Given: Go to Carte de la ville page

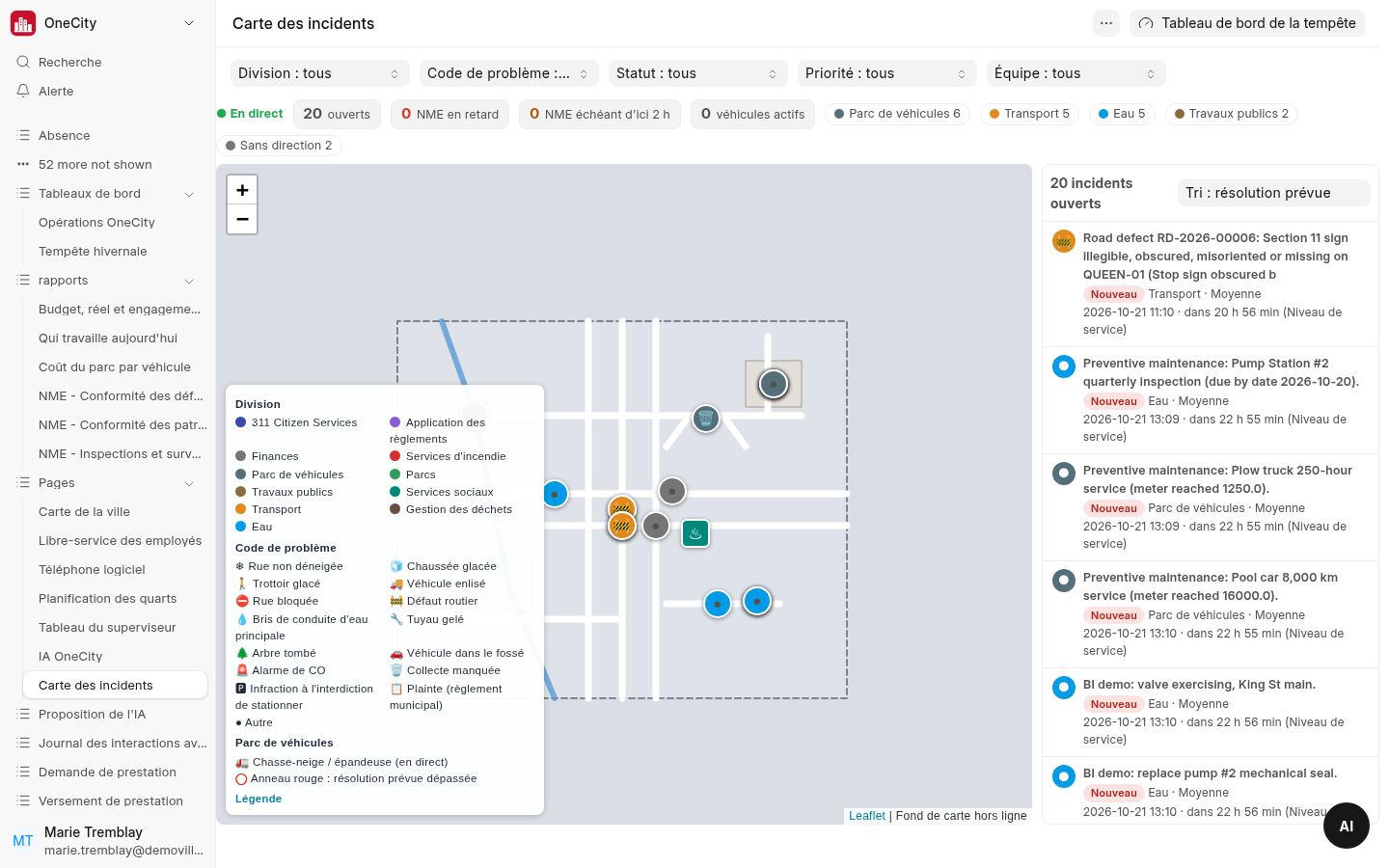Looking at the screenshot, I should click(x=84, y=511).
